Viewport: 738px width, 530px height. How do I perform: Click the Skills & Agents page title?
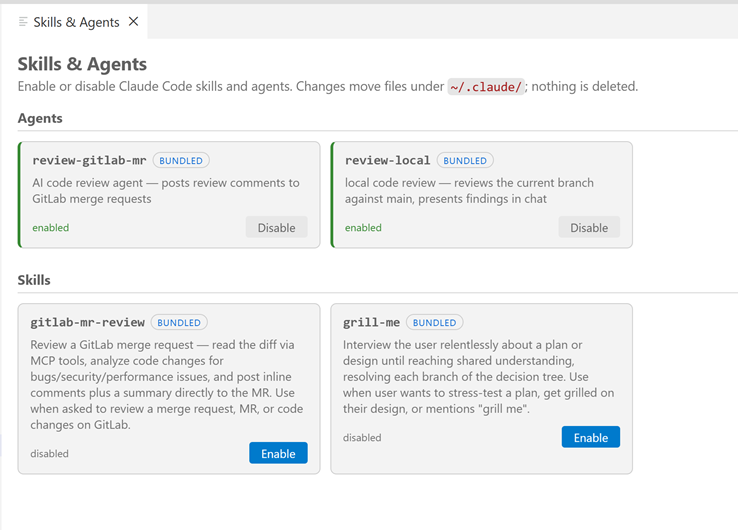click(82, 64)
